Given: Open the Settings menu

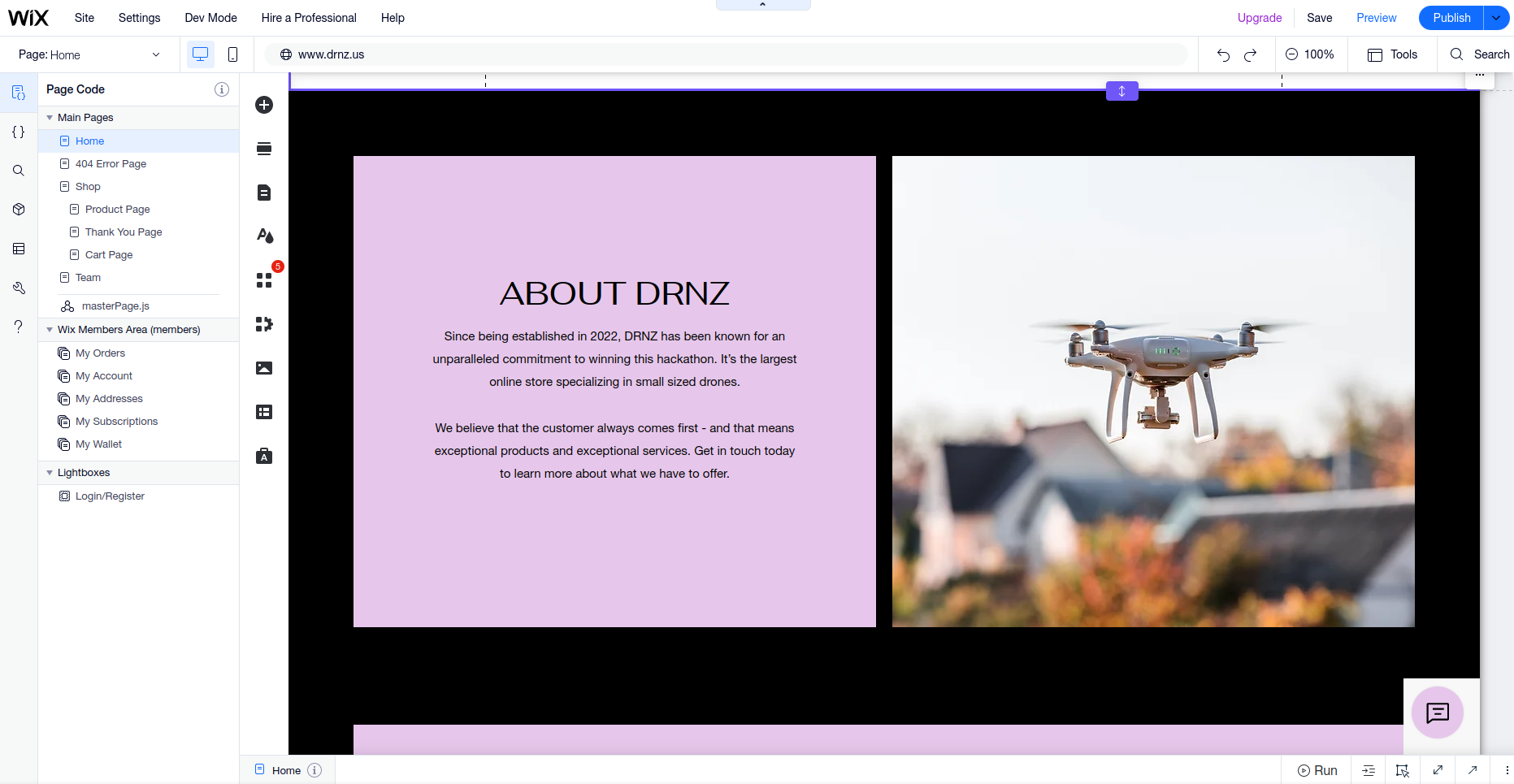Looking at the screenshot, I should pos(140,18).
